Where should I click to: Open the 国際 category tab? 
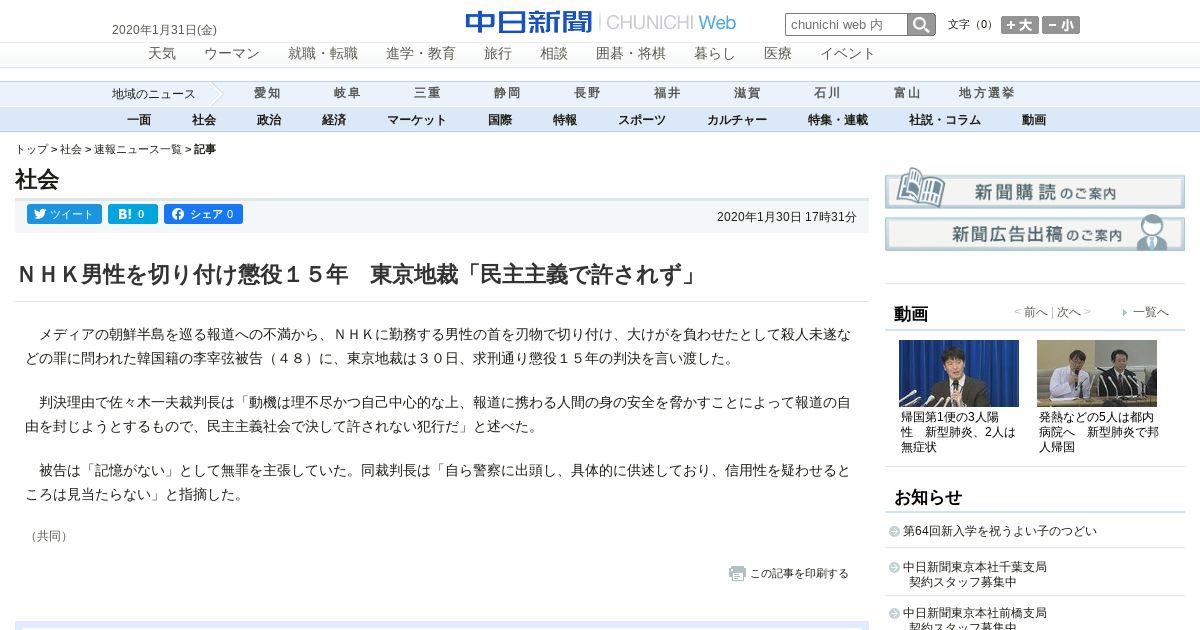pos(500,120)
